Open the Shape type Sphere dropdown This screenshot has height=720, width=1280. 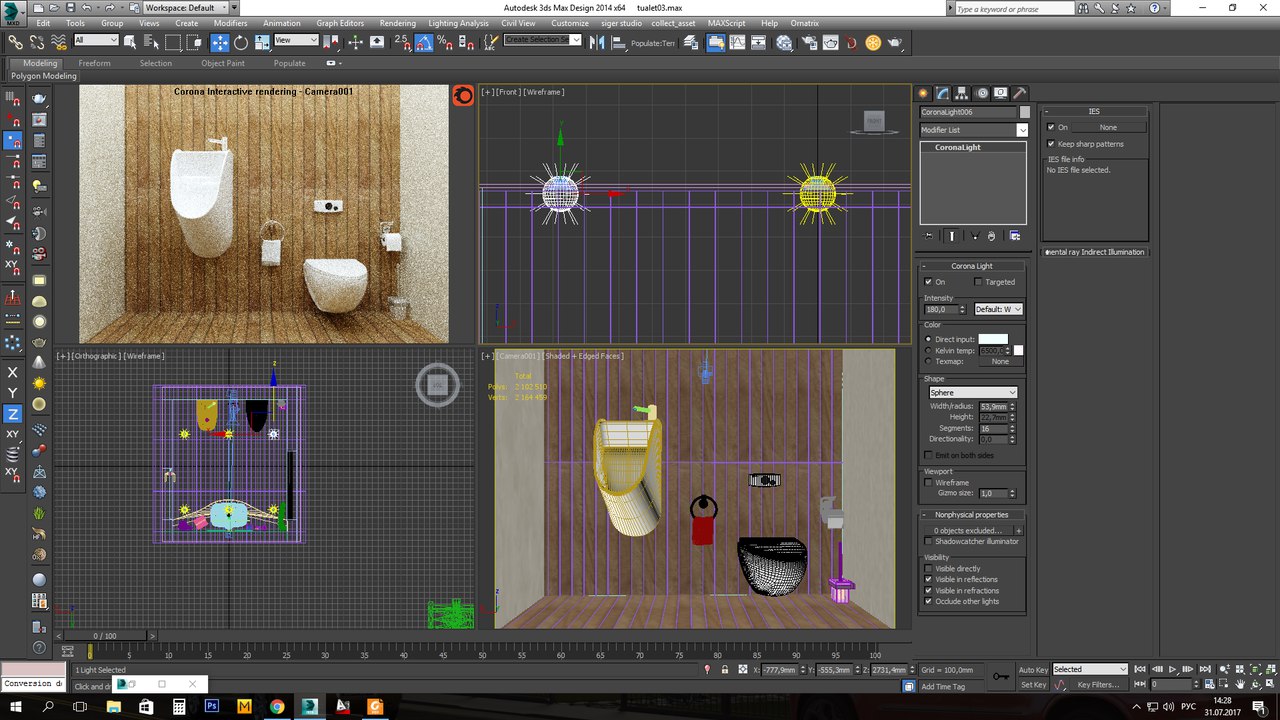coord(972,393)
